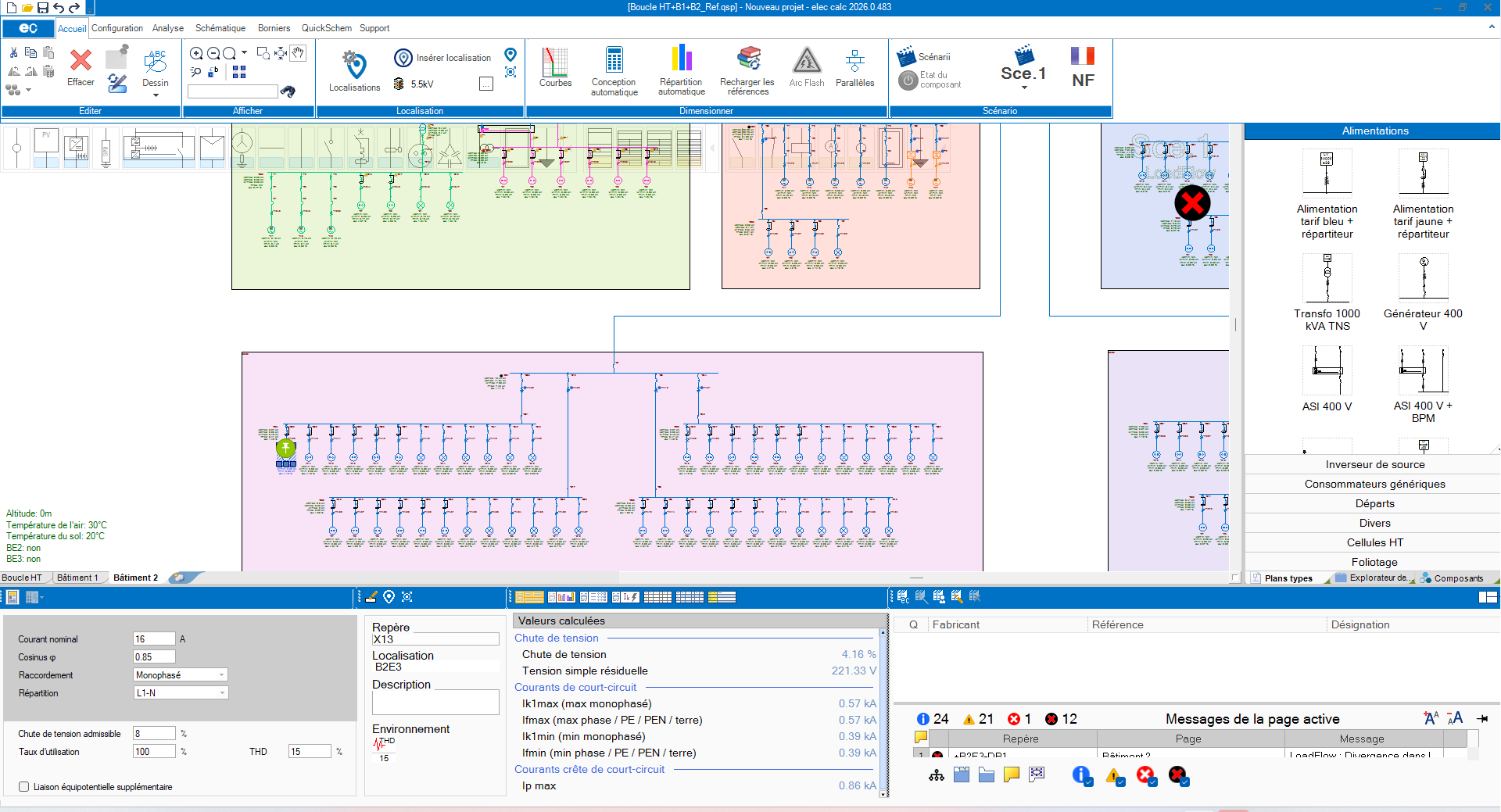Expand the Cellules HT section
The width and height of the screenshot is (1501, 812).
pos(1374,542)
